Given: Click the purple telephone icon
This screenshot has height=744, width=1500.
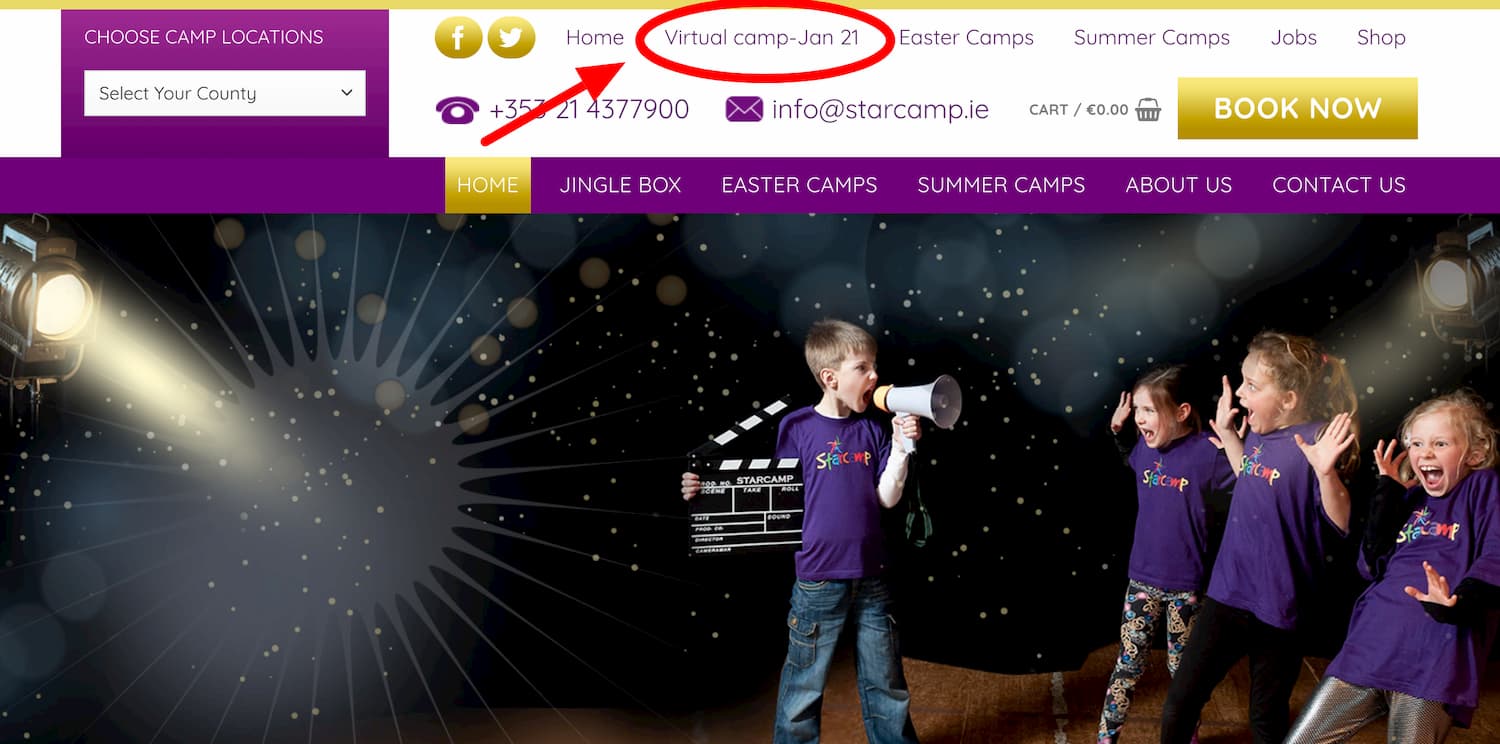Looking at the screenshot, I should 457,110.
